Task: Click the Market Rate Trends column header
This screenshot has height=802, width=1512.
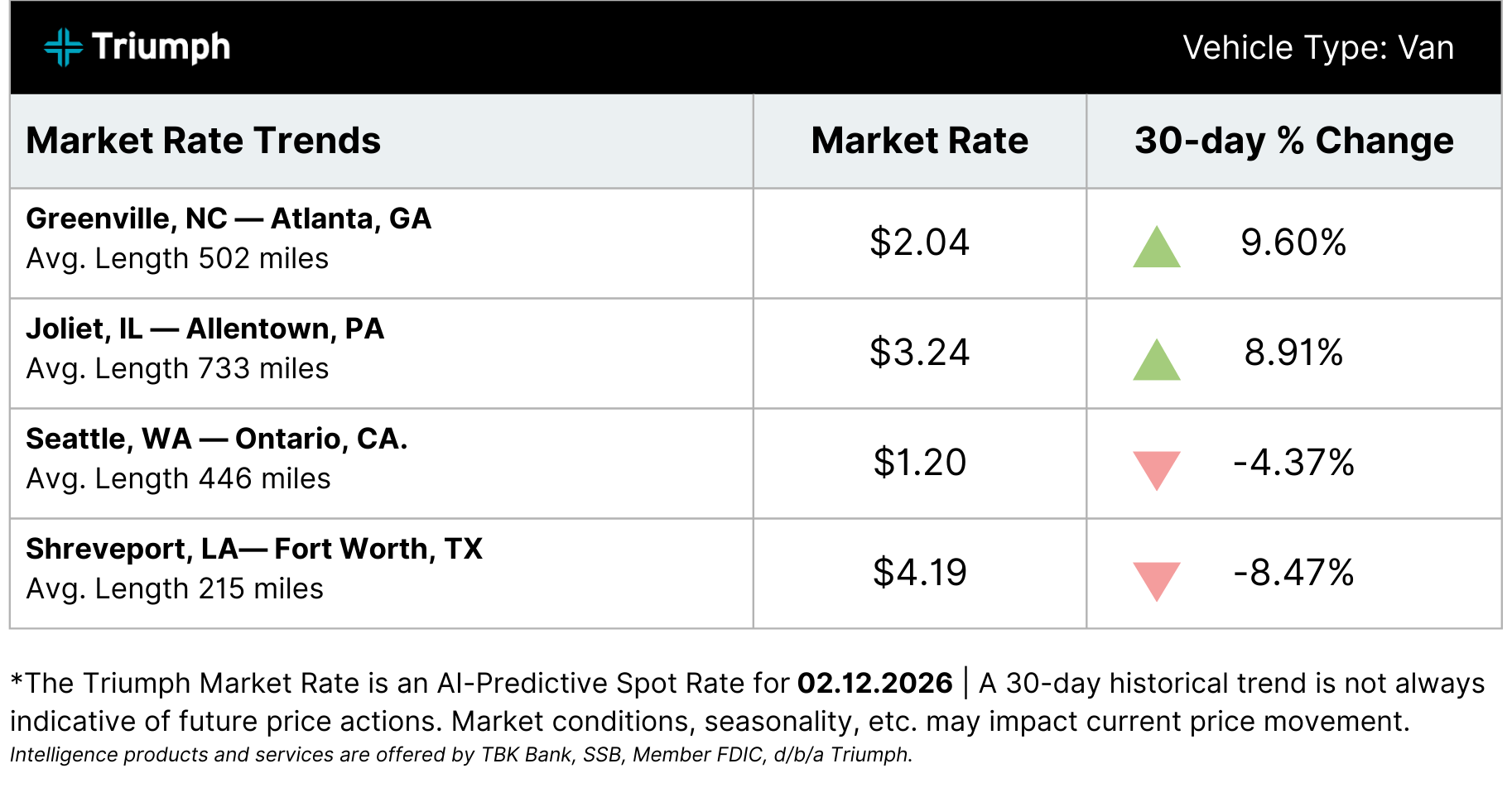Action: pos(204,141)
